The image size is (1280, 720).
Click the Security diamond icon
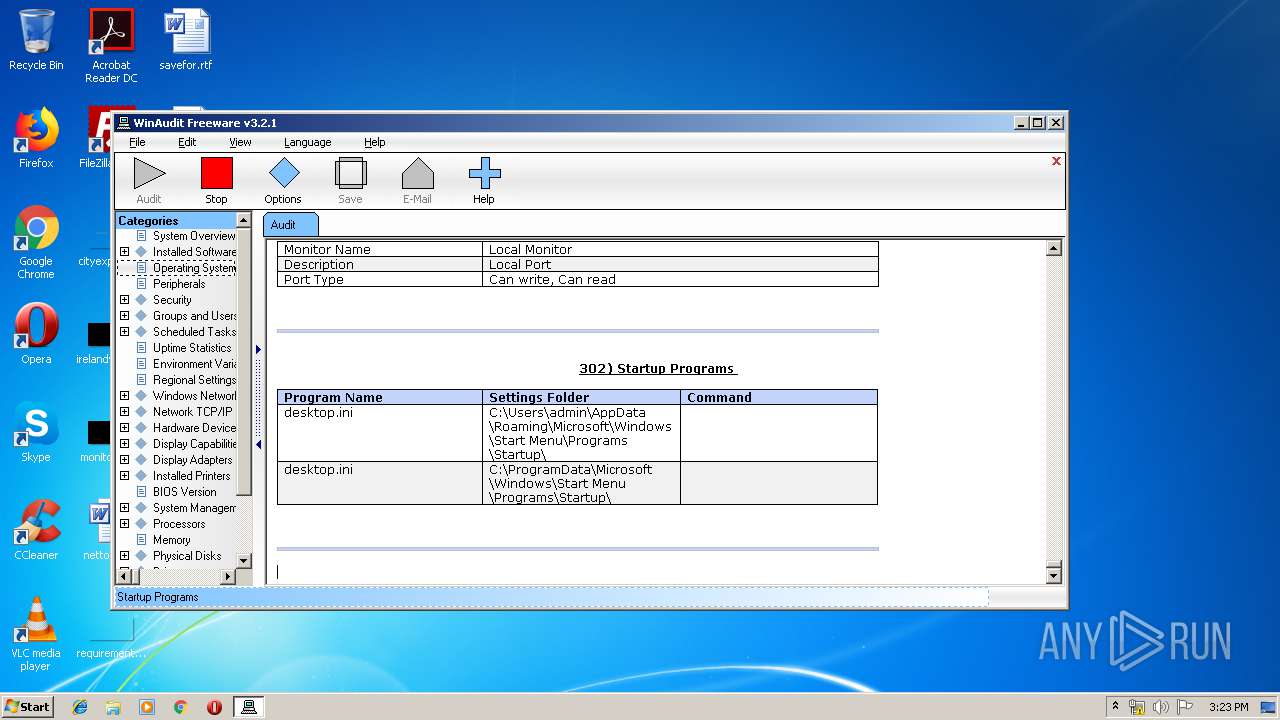141,300
